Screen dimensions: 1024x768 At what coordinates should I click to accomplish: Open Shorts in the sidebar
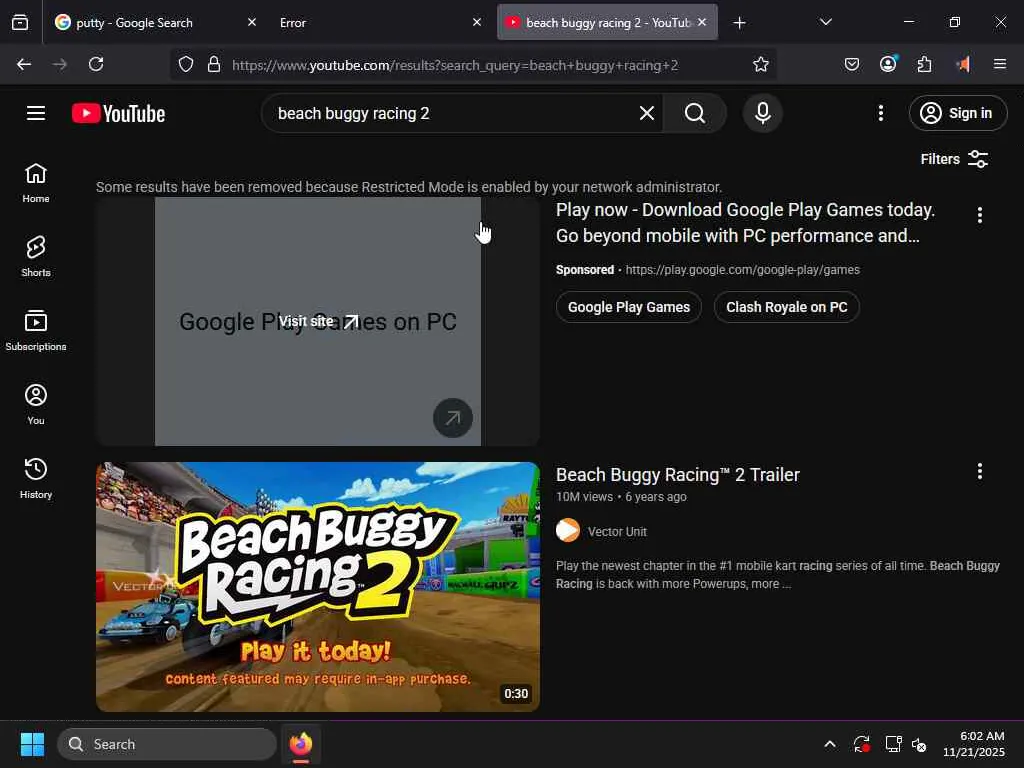pos(36,257)
